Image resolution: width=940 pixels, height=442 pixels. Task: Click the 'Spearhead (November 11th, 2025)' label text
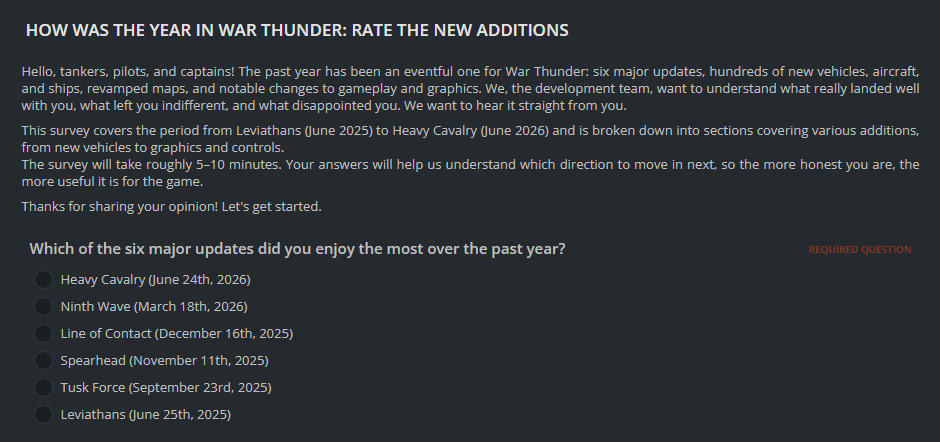[x=164, y=360]
